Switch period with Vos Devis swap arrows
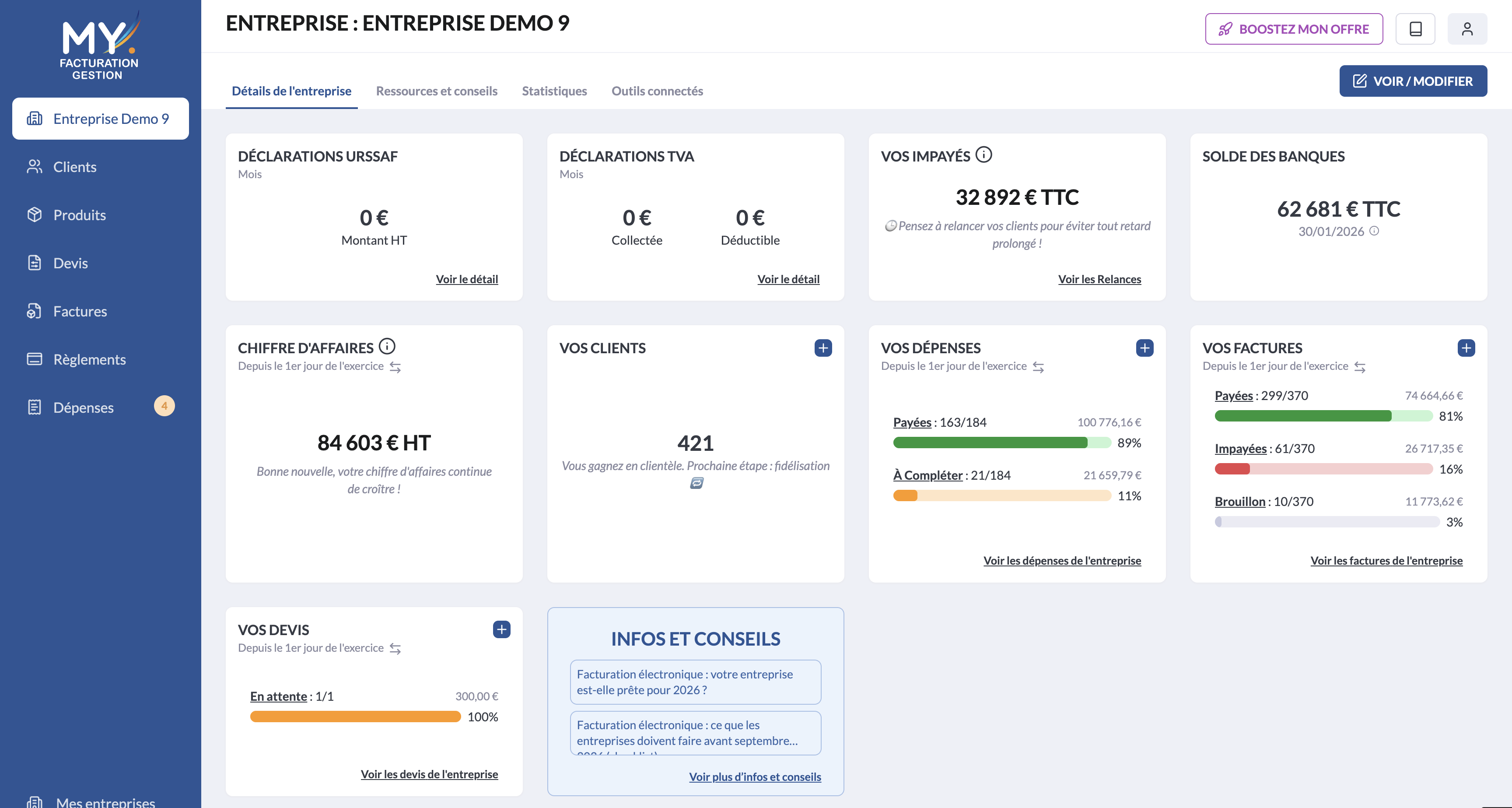This screenshot has width=1512, height=808. tap(395, 649)
